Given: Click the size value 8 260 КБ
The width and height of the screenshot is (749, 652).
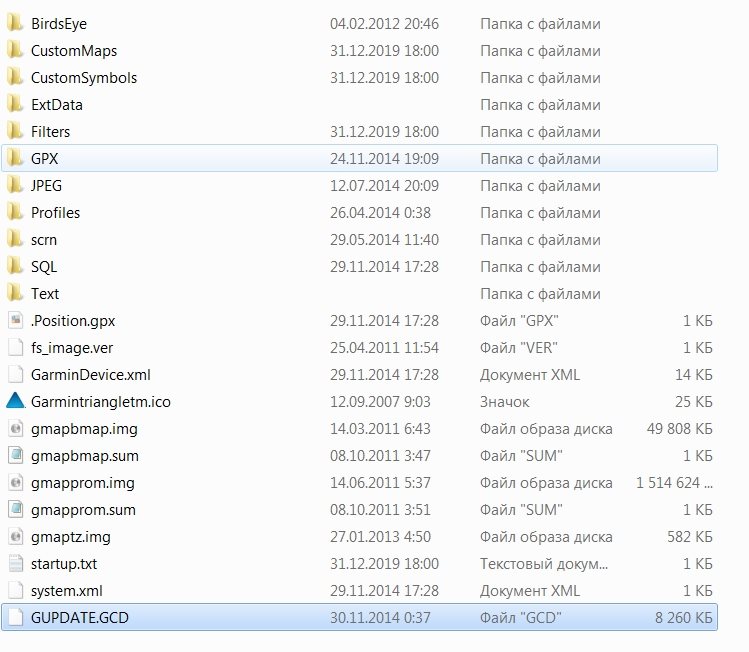Looking at the screenshot, I should point(684,618).
